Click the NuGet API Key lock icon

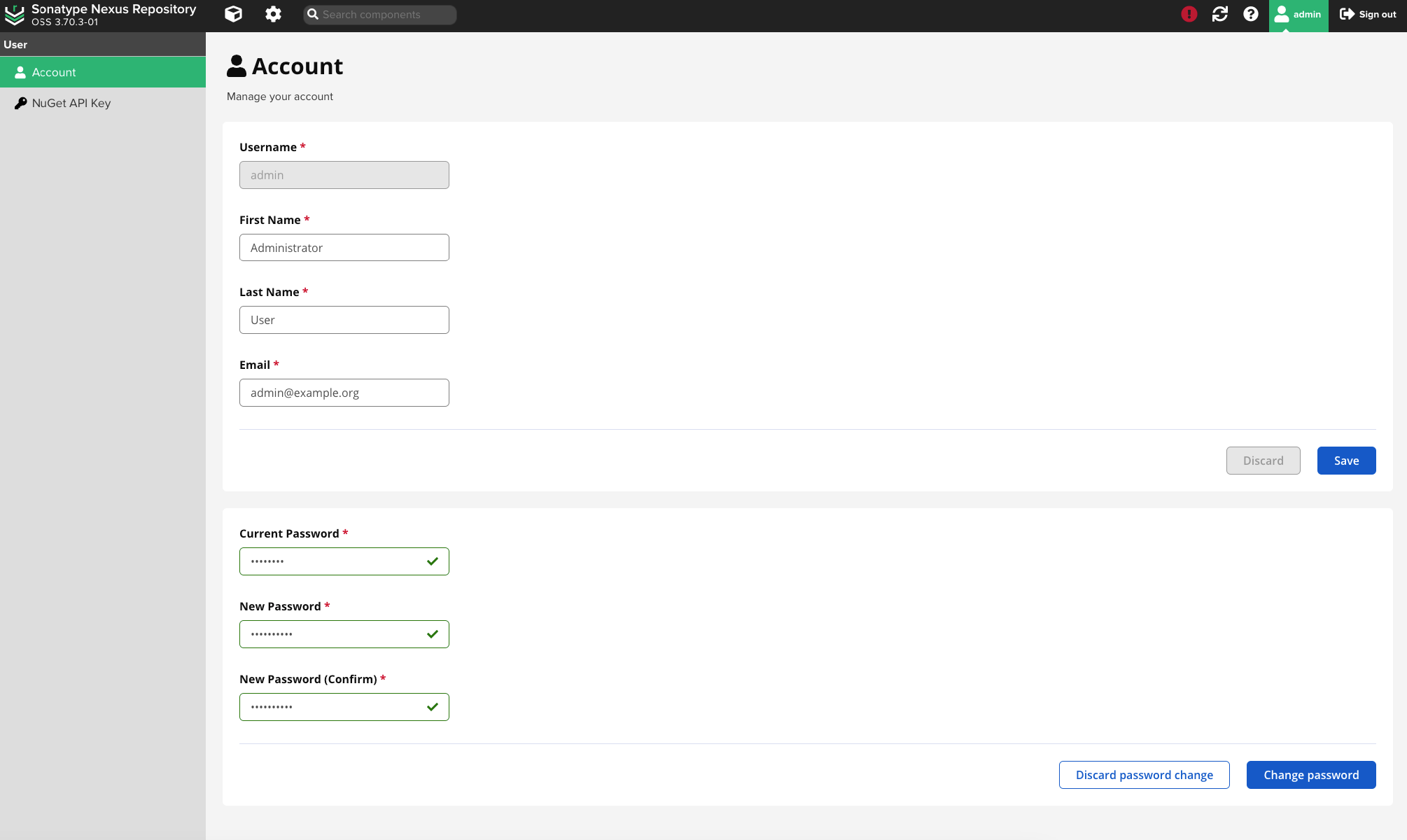pyautogui.click(x=21, y=103)
